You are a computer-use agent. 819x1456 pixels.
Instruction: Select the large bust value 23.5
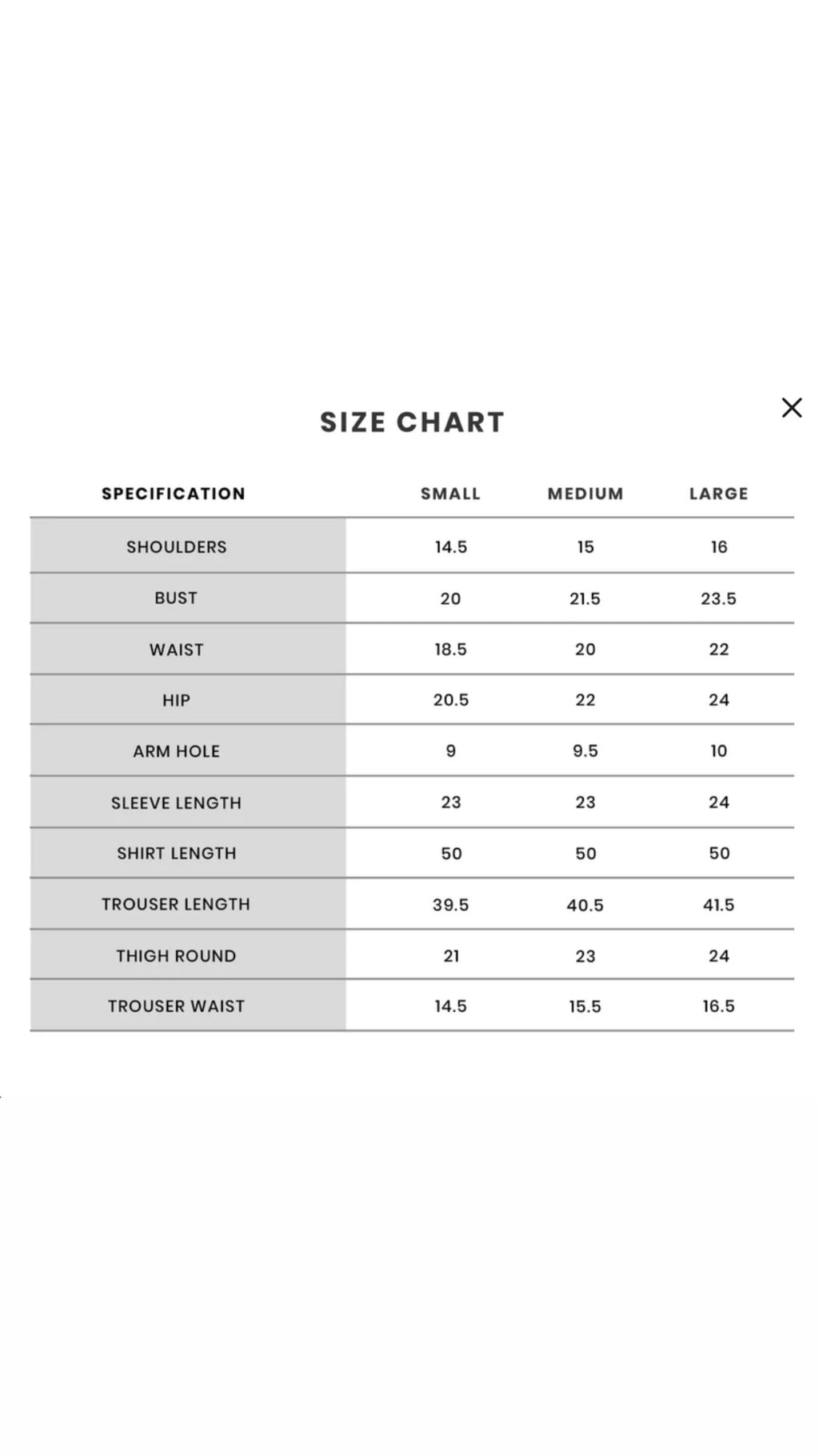(x=718, y=598)
